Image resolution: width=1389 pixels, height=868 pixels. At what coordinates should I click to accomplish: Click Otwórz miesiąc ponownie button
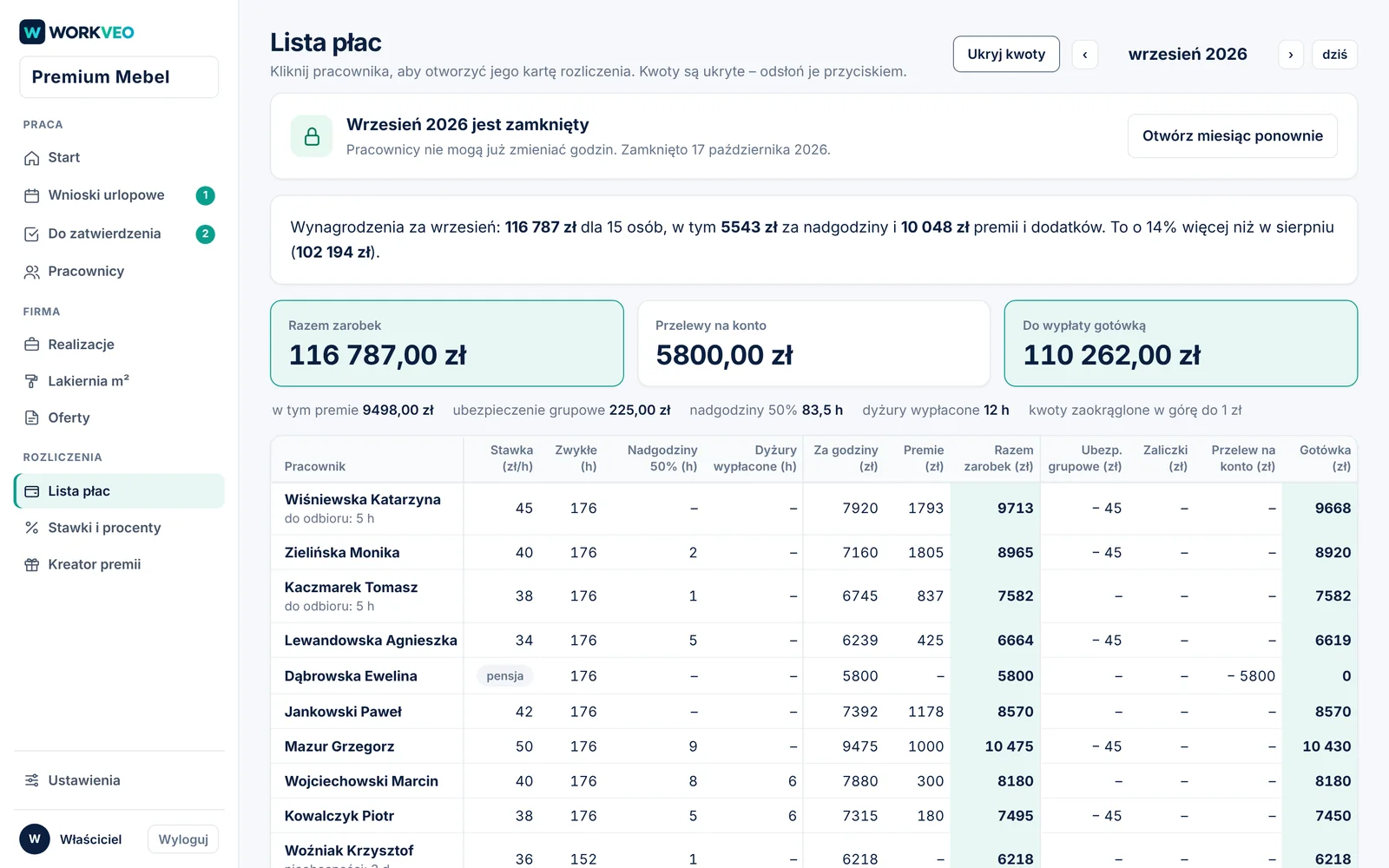pos(1233,136)
